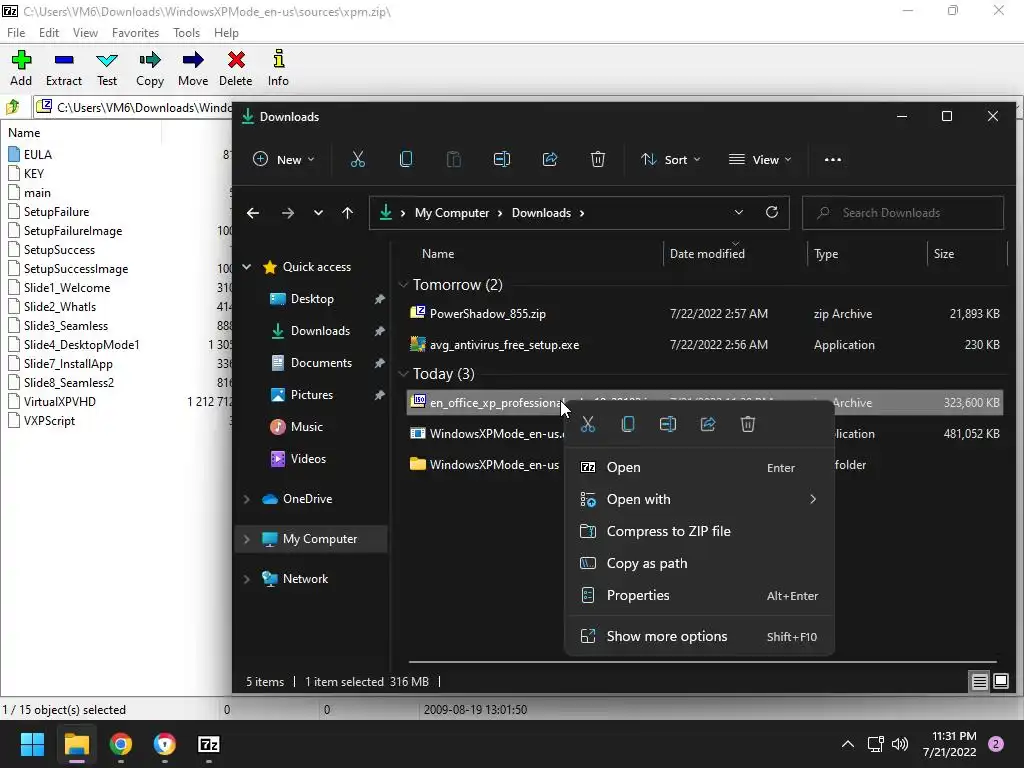Click Share icon in the context menu
This screenshot has width=1024, height=768.
(708, 424)
